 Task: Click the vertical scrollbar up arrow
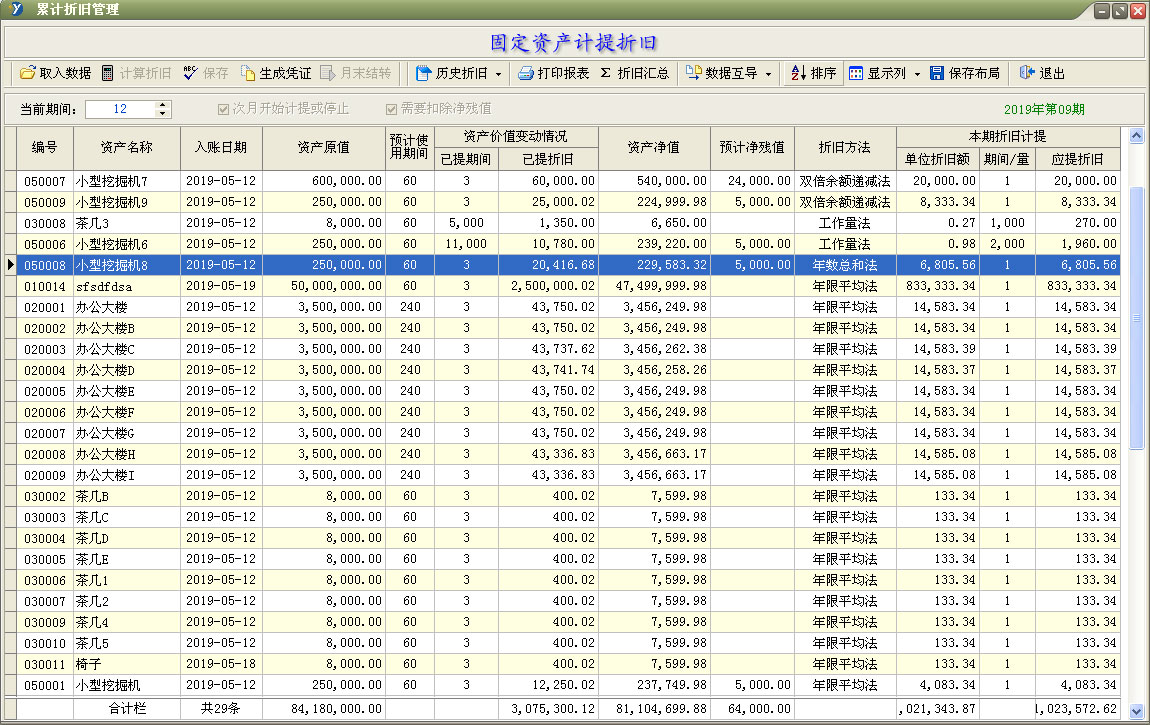click(x=1136, y=136)
